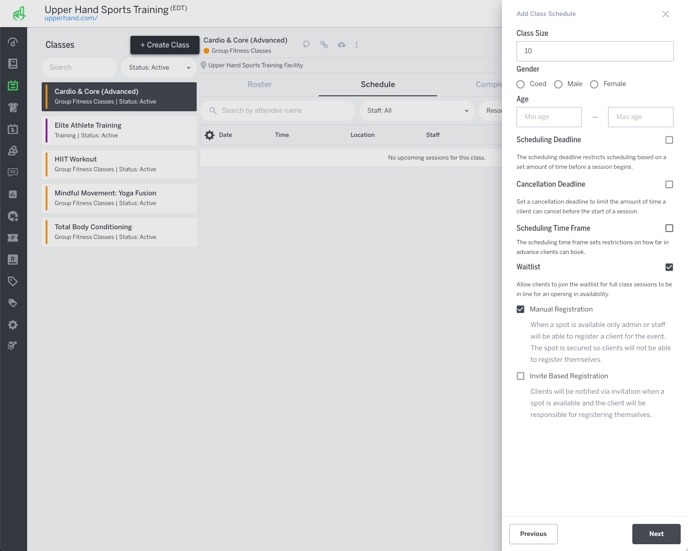Open the settings gear in sidebar
The height and width of the screenshot is (551, 688).
click(x=13, y=325)
